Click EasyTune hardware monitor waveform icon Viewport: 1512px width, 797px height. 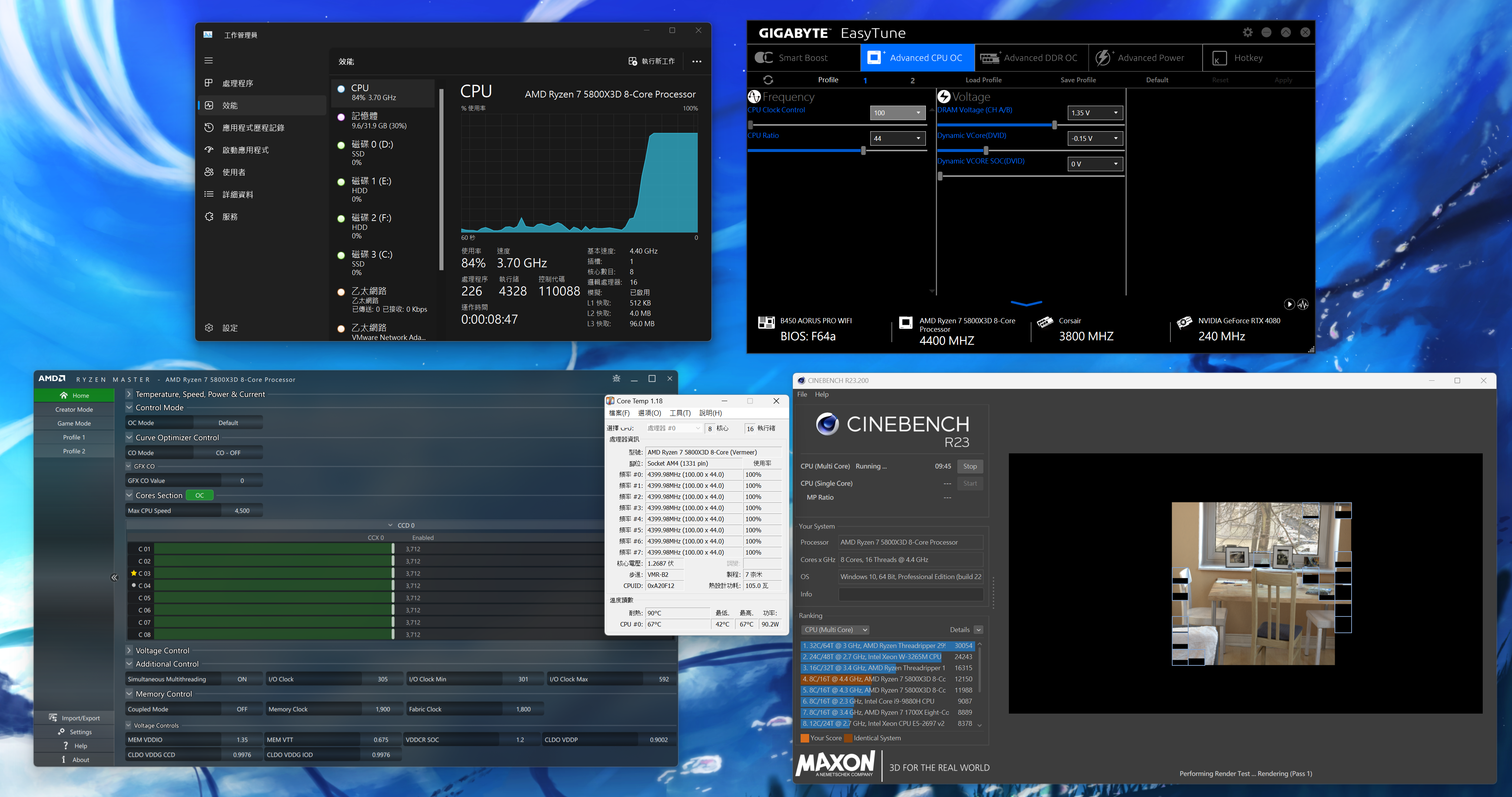click(x=1303, y=304)
